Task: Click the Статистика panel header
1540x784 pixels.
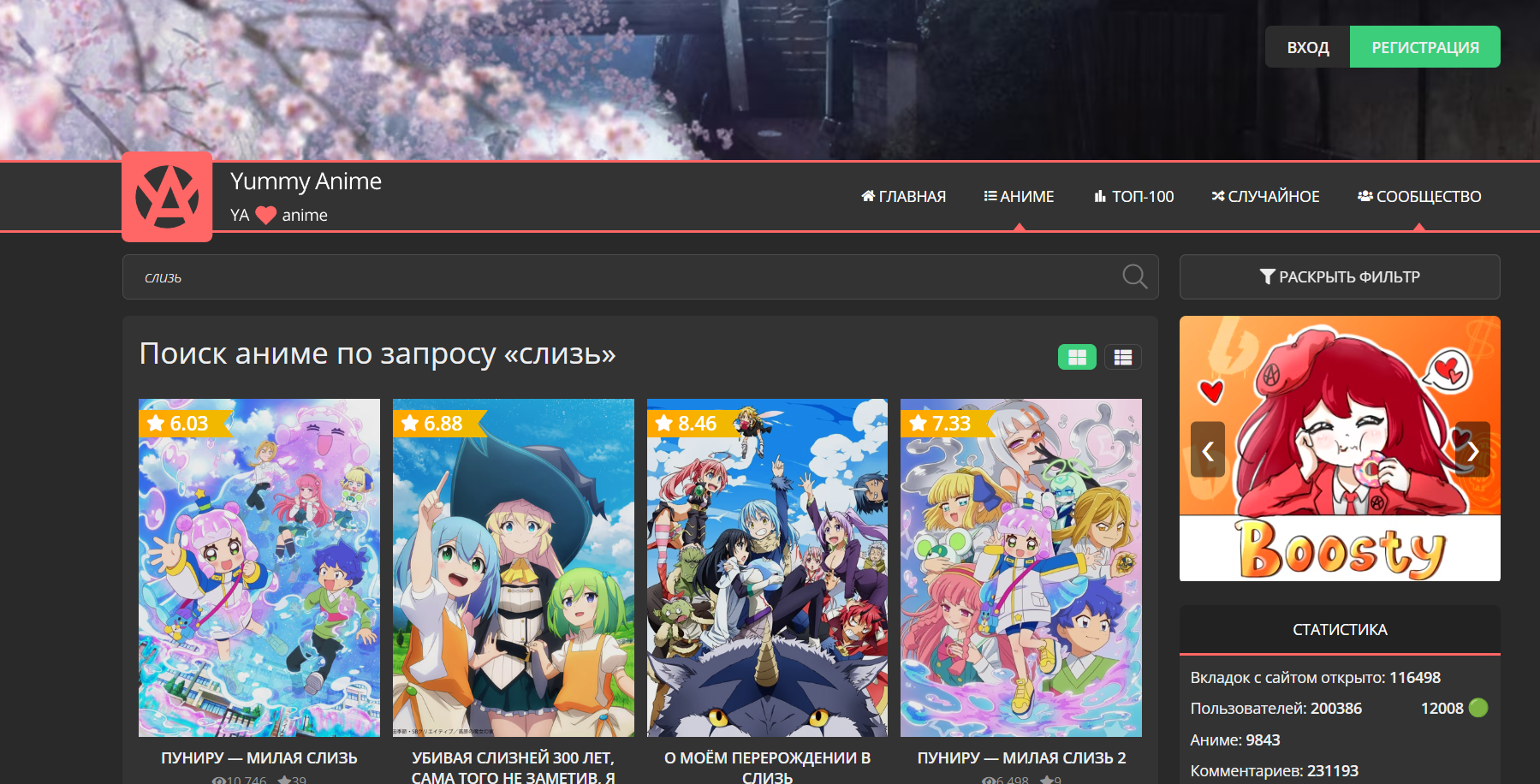Action: coord(1340,630)
